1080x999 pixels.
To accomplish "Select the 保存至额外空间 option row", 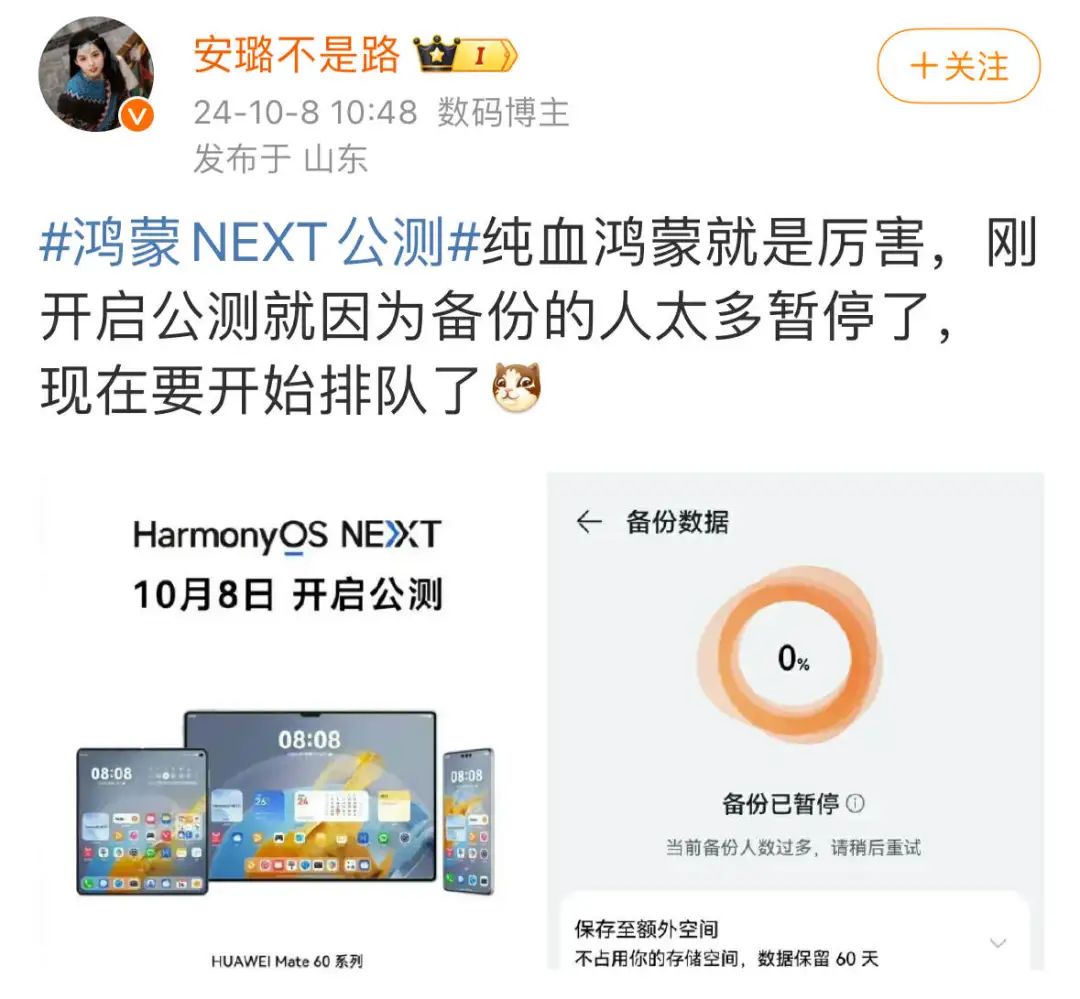I will (x=796, y=943).
